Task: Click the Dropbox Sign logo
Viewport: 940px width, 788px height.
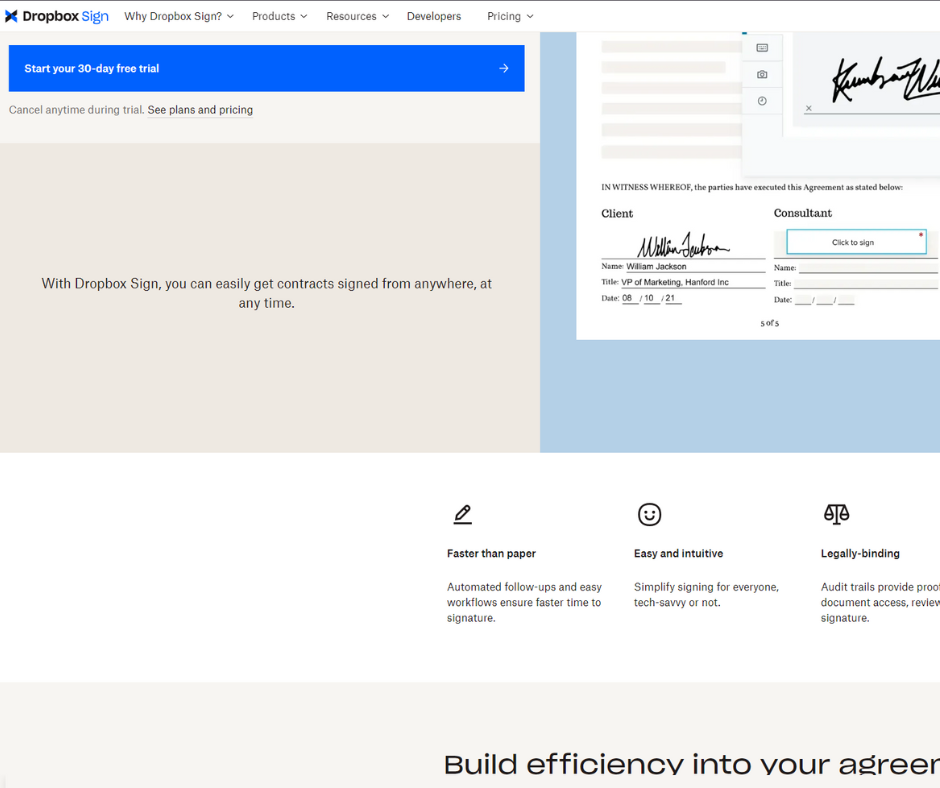Action: 57,16
